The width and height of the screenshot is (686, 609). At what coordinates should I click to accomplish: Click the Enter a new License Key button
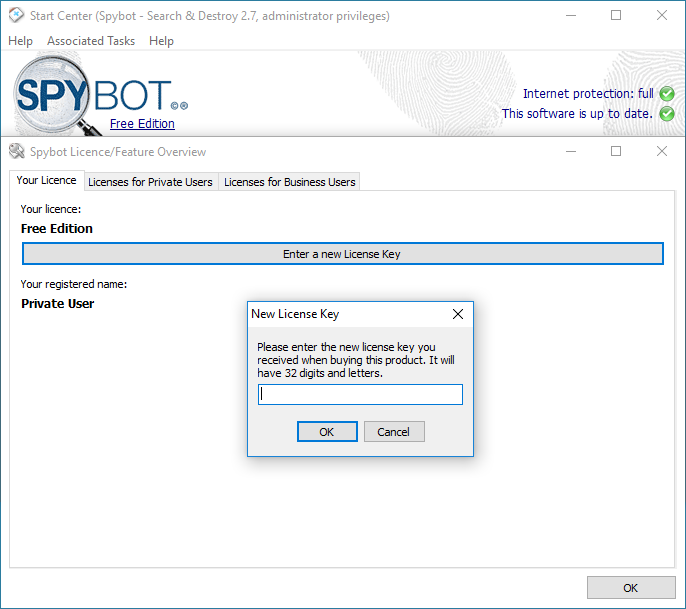click(343, 254)
